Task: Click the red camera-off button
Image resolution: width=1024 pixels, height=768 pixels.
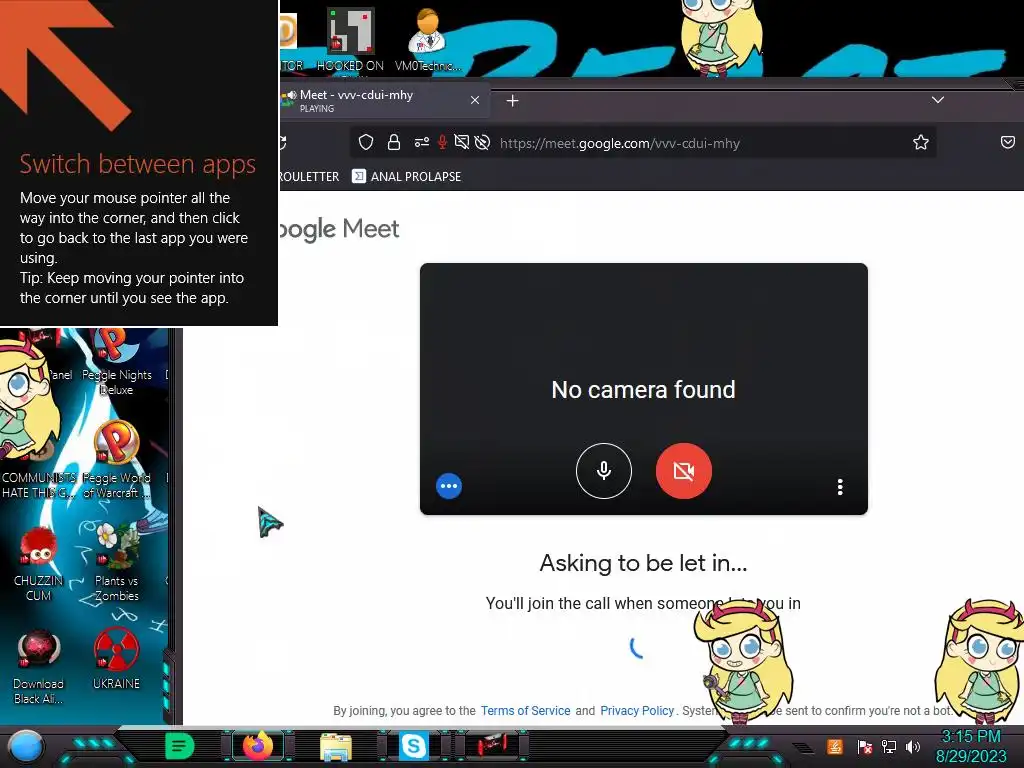Action: (684, 471)
